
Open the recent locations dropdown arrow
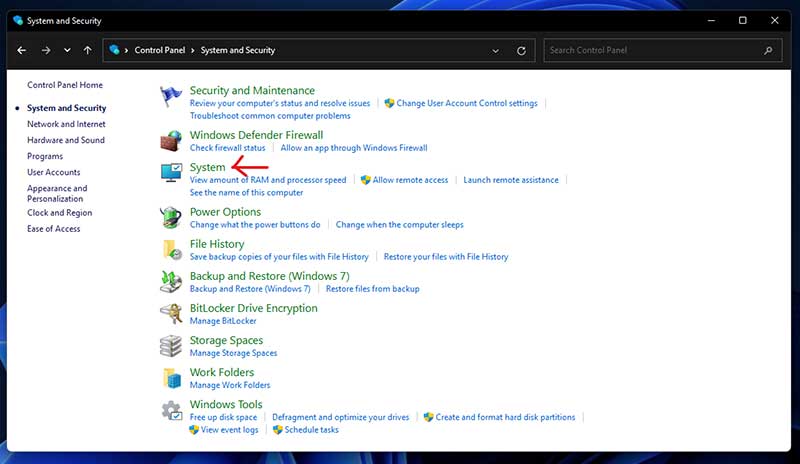67,50
